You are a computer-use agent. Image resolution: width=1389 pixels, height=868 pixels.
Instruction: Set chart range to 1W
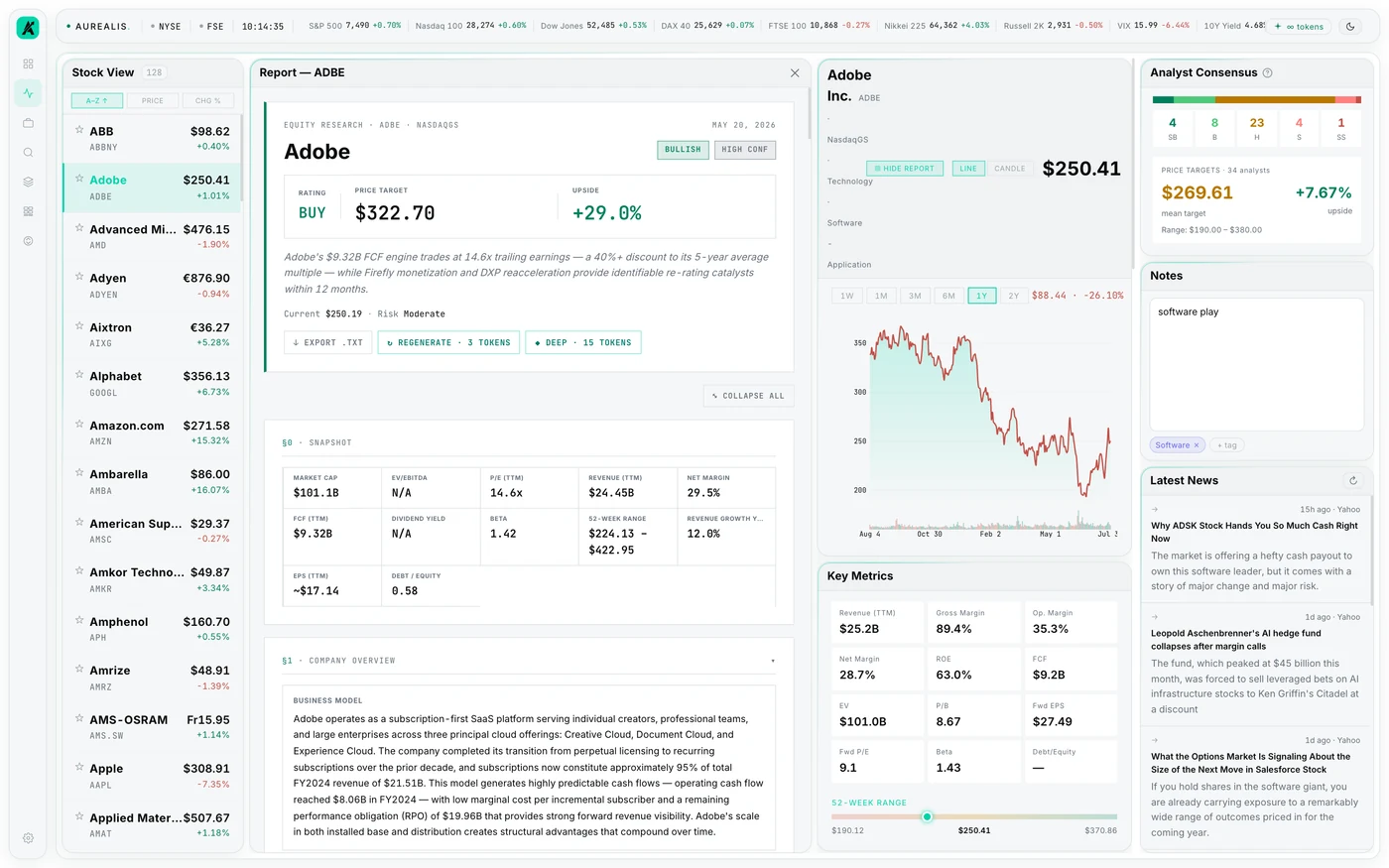[x=847, y=296]
